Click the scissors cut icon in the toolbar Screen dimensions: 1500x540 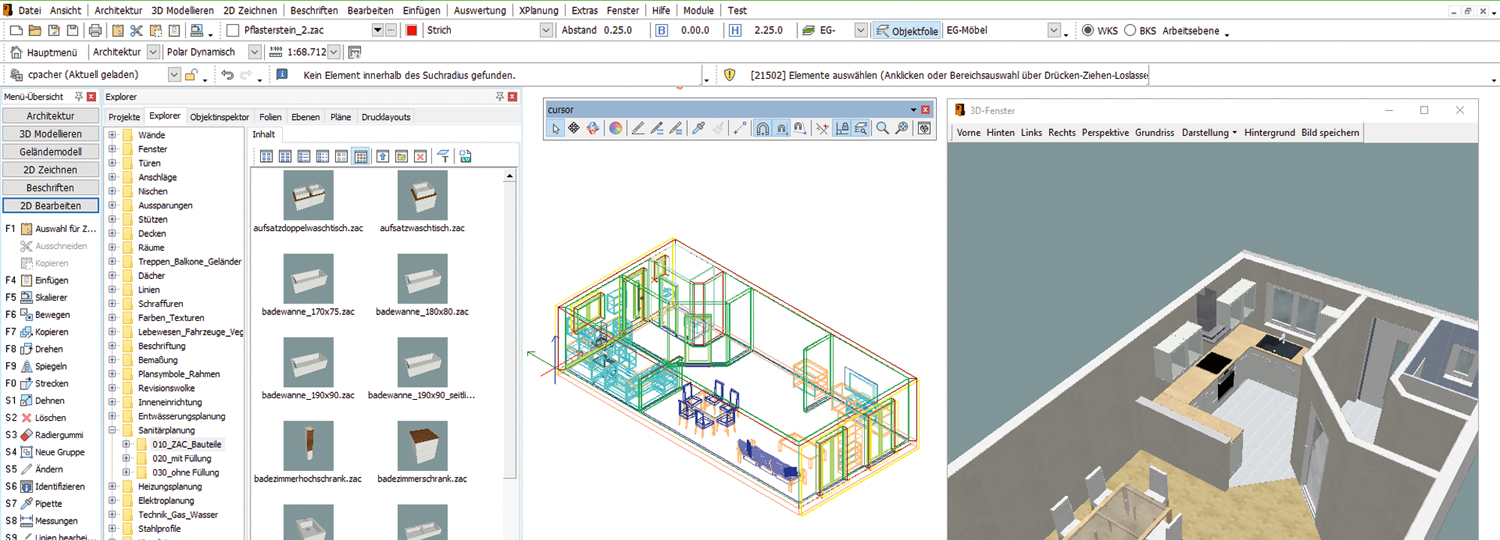[x=137, y=31]
